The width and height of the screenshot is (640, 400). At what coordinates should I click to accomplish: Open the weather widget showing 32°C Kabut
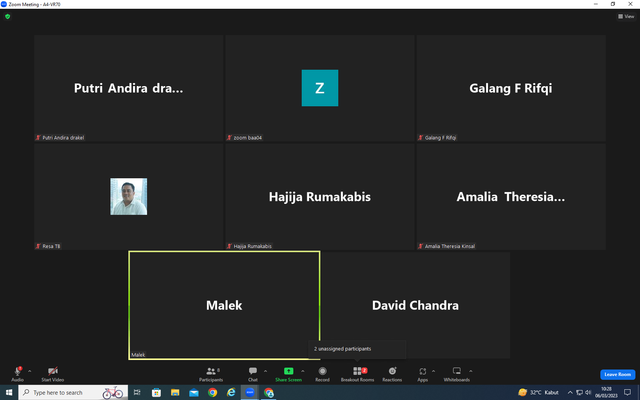pos(538,392)
